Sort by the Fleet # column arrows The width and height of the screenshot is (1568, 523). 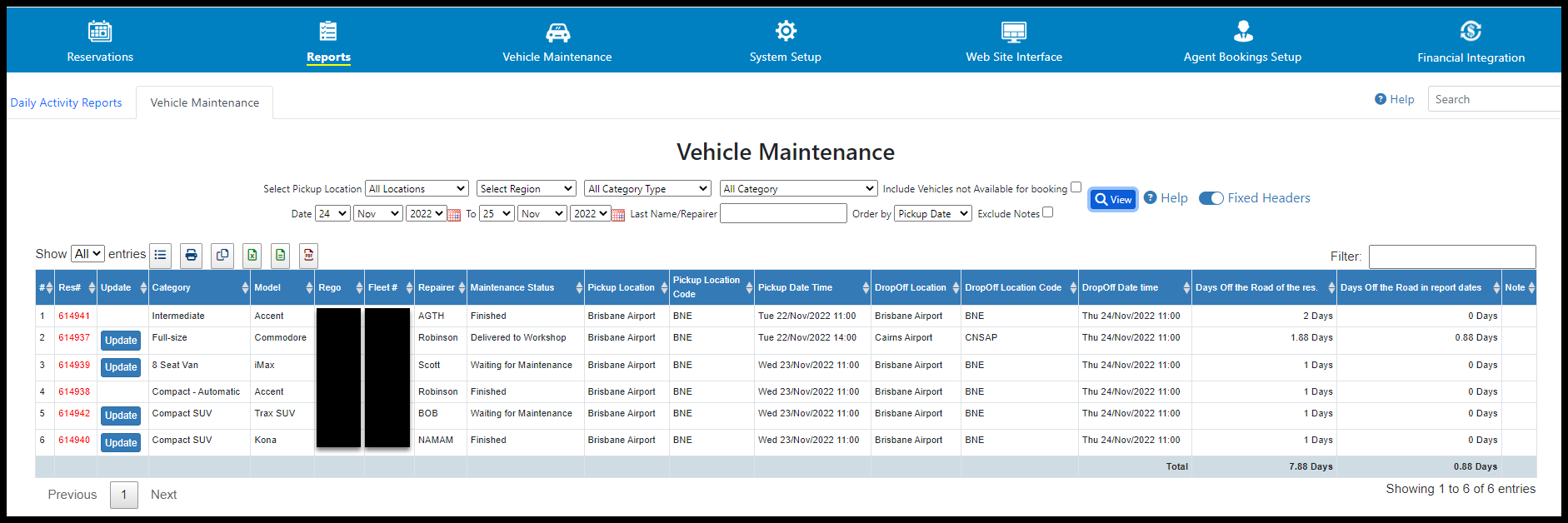409,287
